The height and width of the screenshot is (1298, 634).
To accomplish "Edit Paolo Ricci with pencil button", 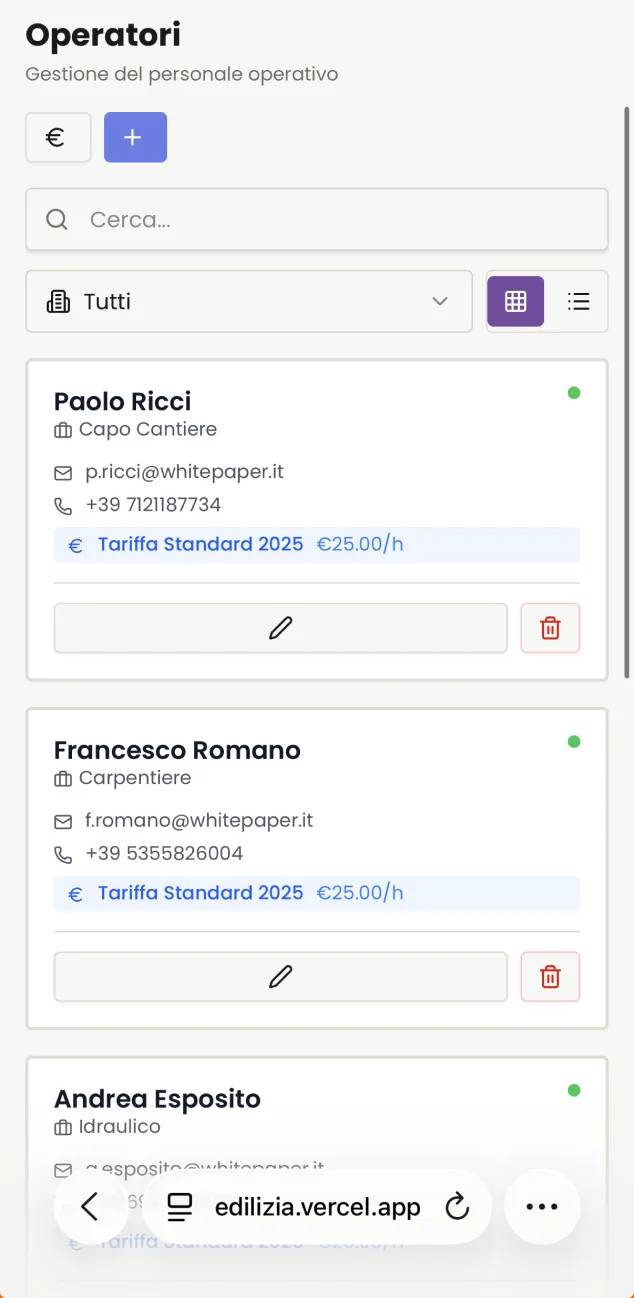I will point(281,628).
